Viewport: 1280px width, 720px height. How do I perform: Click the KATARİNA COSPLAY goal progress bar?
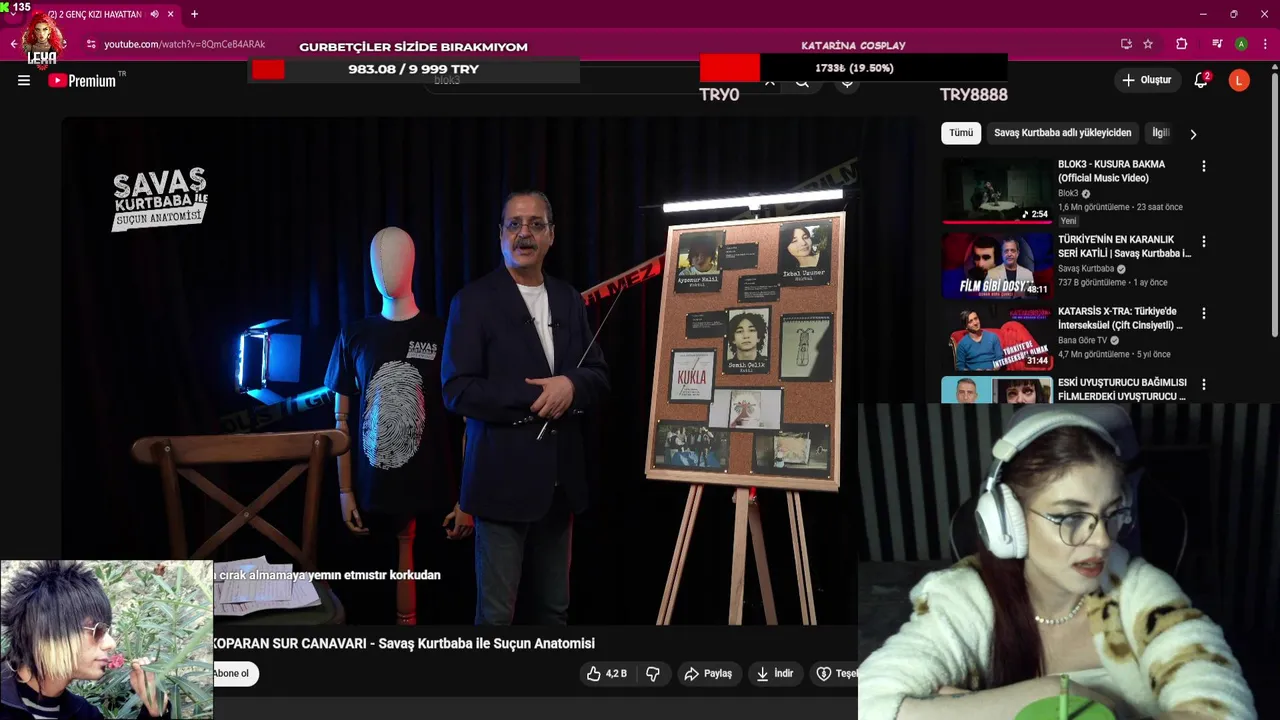click(x=853, y=68)
